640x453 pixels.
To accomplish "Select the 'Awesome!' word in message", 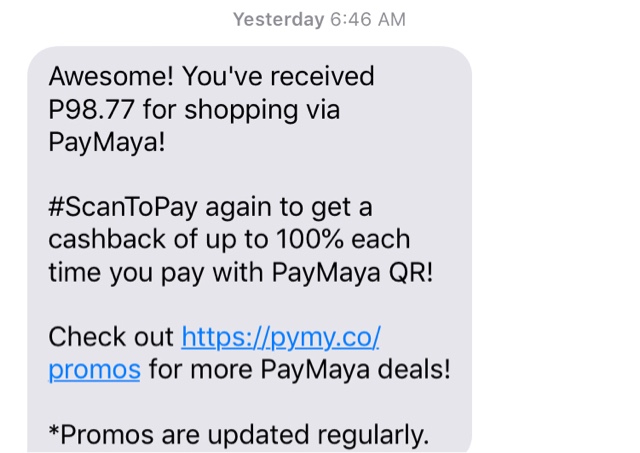I will pyautogui.click(x=111, y=76).
